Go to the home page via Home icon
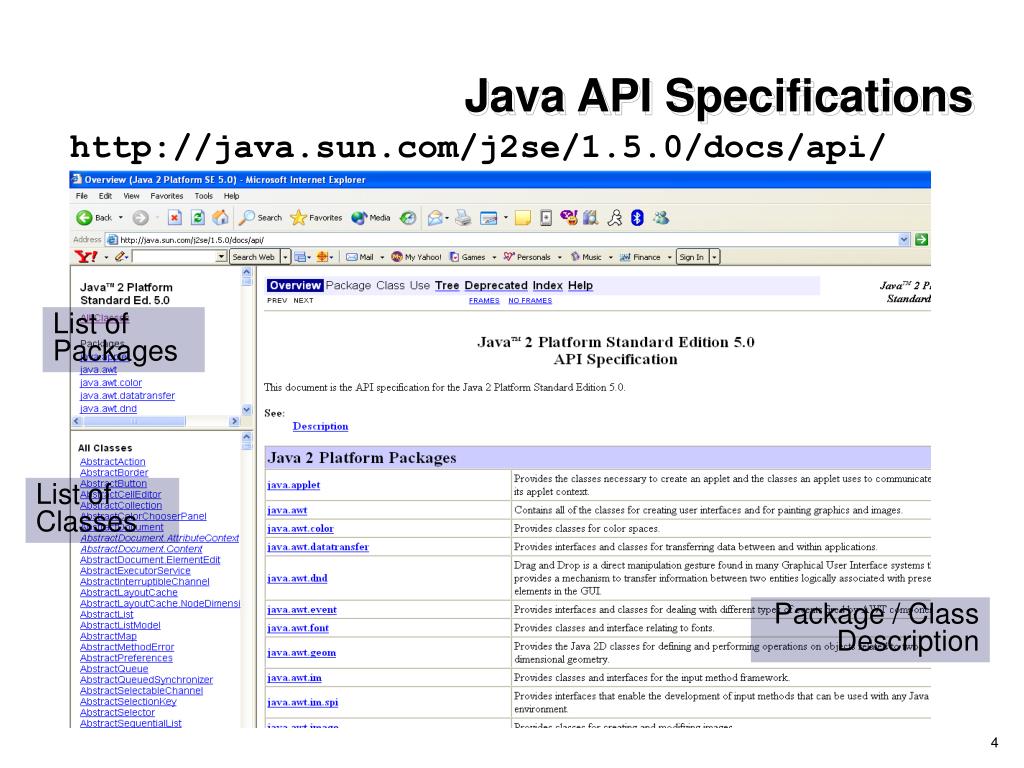Screen dimensions: 1024x768 (221, 218)
